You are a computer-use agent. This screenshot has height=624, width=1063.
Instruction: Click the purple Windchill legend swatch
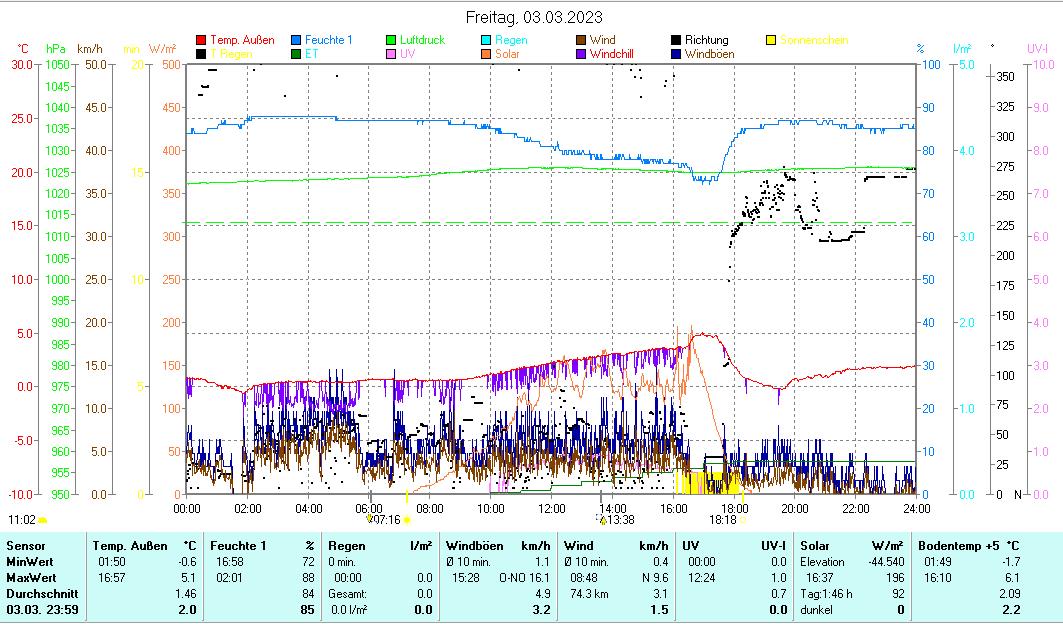coord(580,54)
